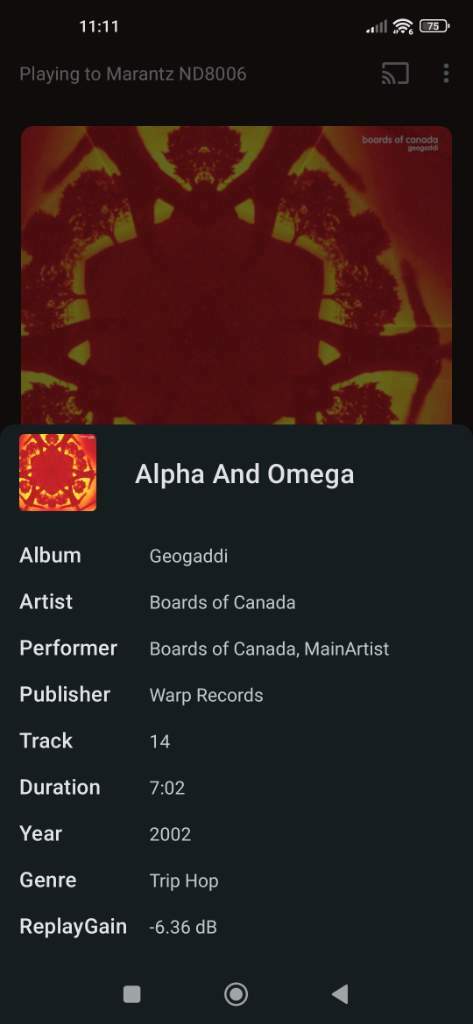Tap the Playing to Marantz ND8006 text
The image size is (473, 1024).
click(133, 74)
